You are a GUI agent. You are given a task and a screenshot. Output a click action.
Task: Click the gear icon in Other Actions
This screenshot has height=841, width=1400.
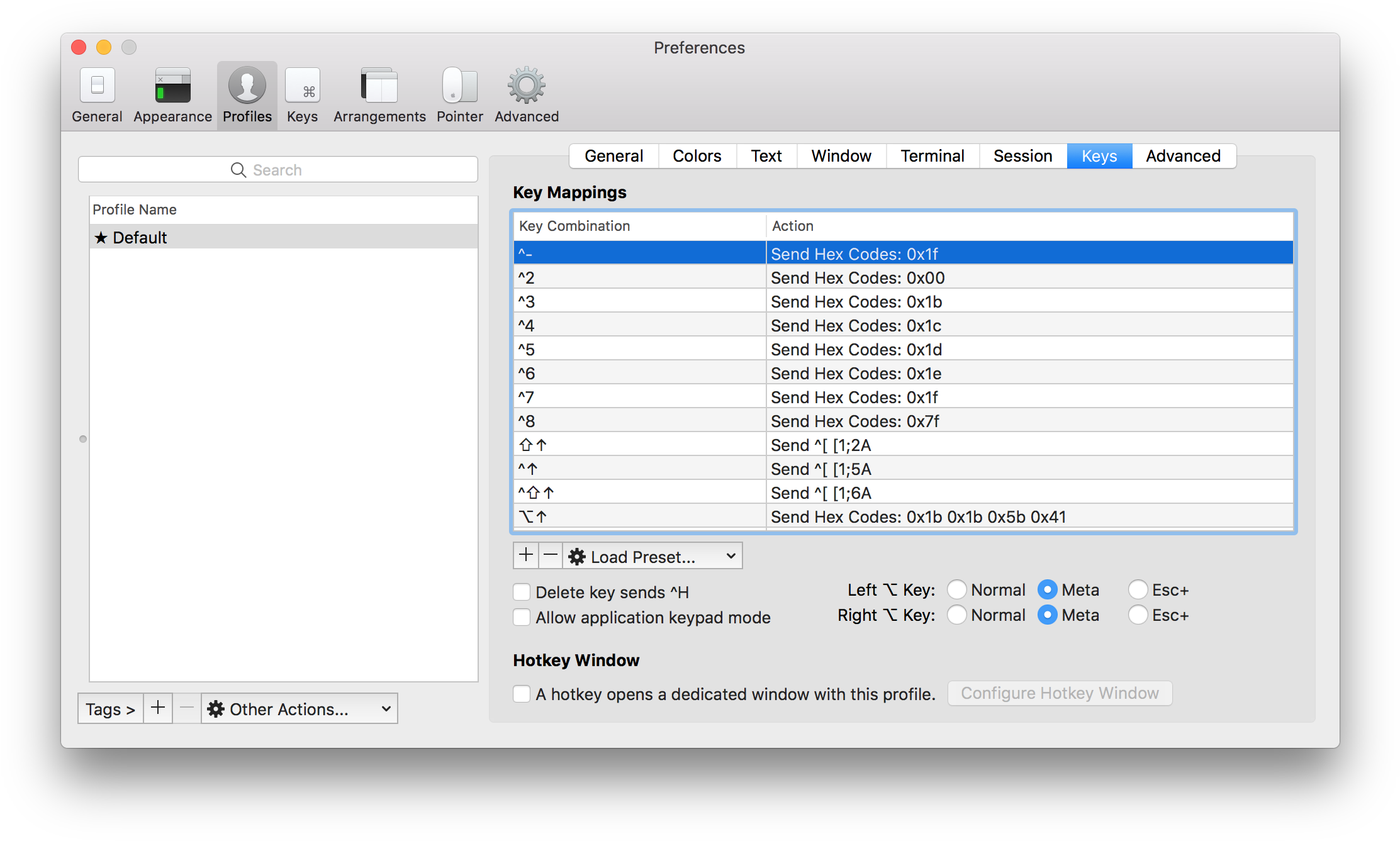coord(216,710)
